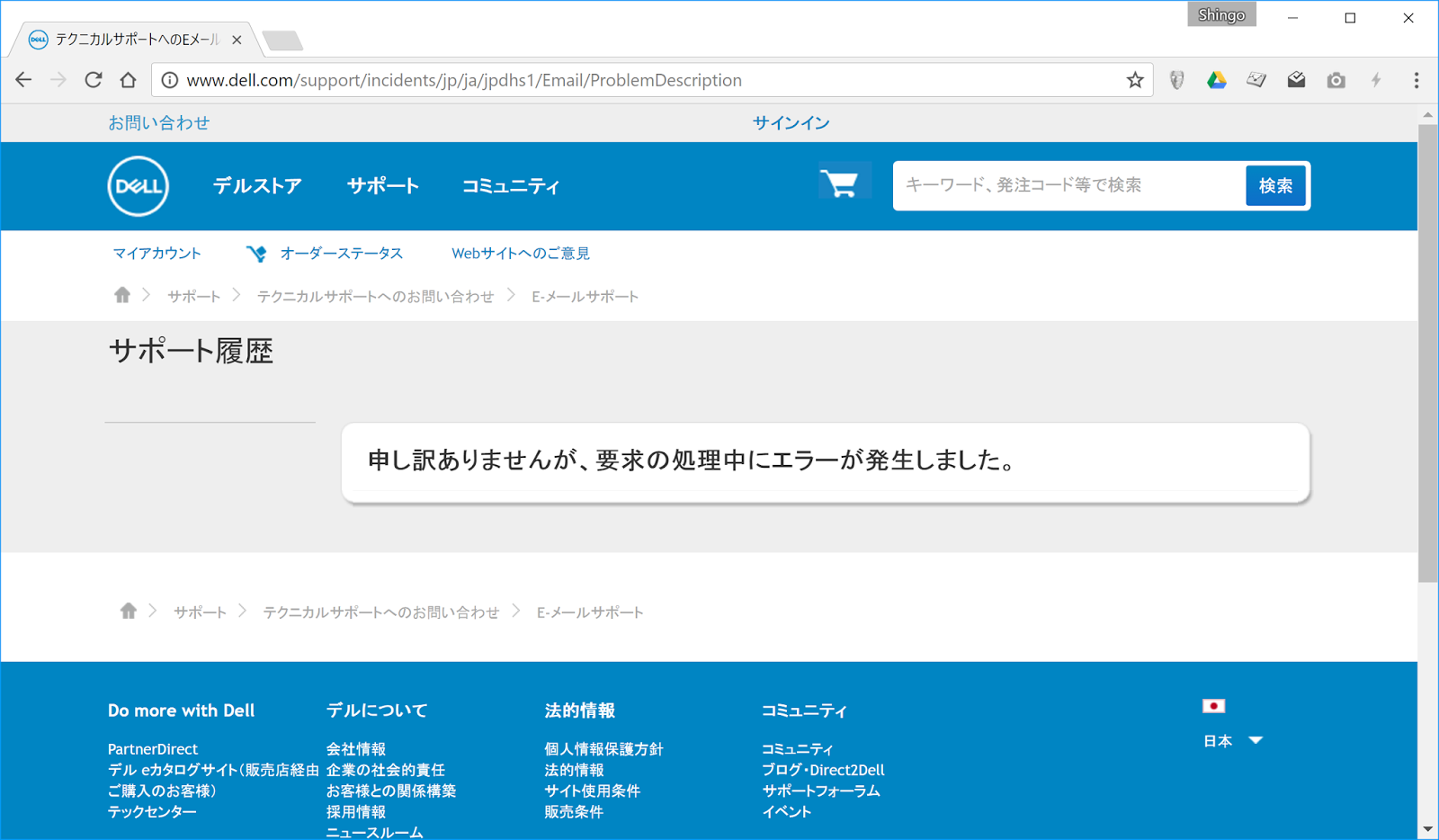The image size is (1439, 840).
Task: Select the テクニカルサポートへのEメール tab
Action: [137, 40]
